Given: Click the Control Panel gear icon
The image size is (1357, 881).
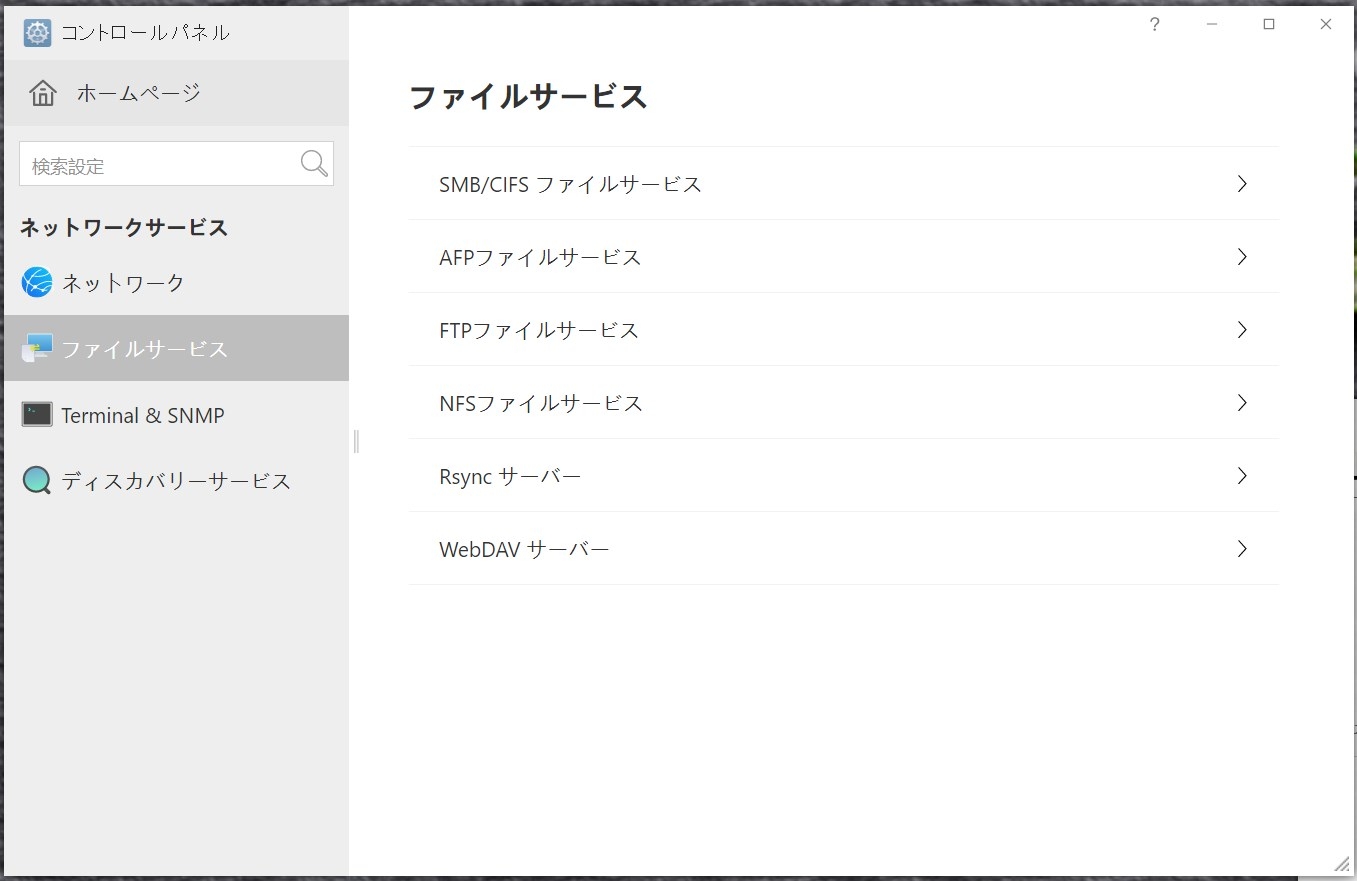Looking at the screenshot, I should pyautogui.click(x=37, y=33).
